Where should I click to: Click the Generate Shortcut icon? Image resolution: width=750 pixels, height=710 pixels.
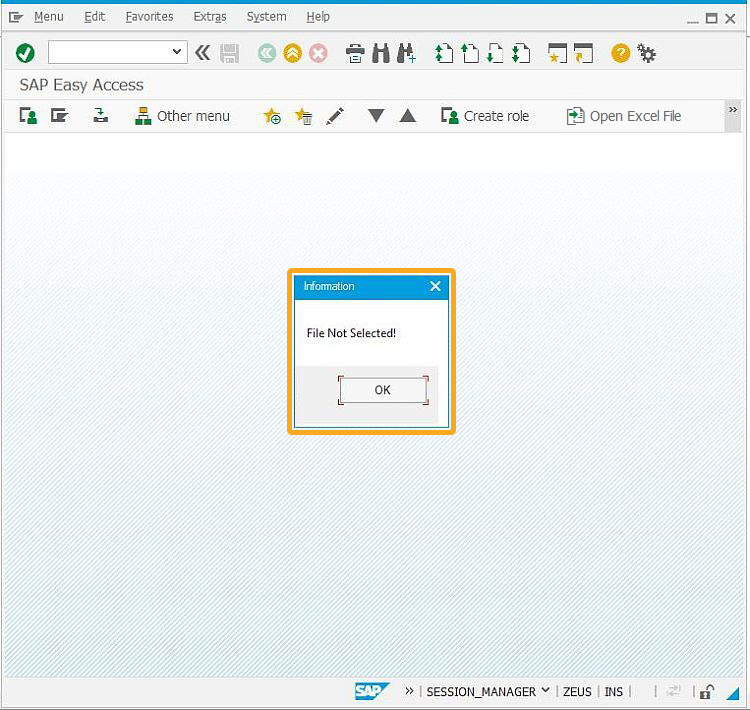pos(583,53)
